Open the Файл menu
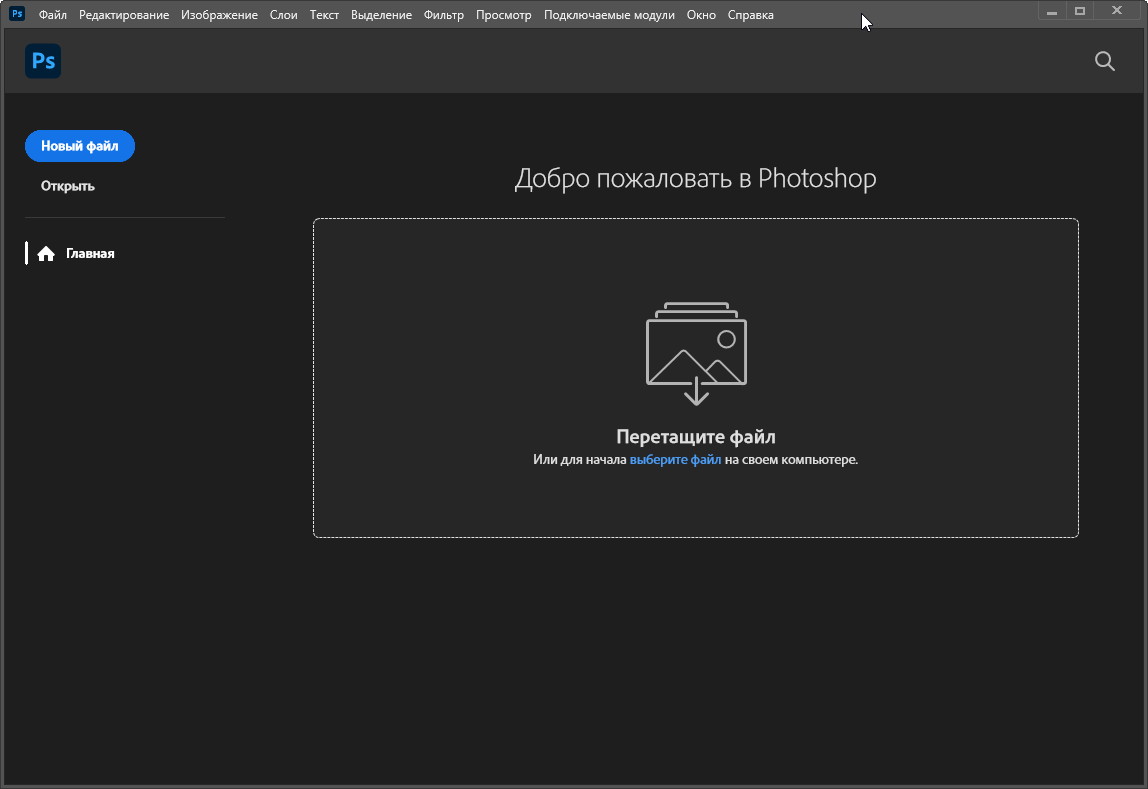Screen dimensions: 1148x789 pos(53,15)
